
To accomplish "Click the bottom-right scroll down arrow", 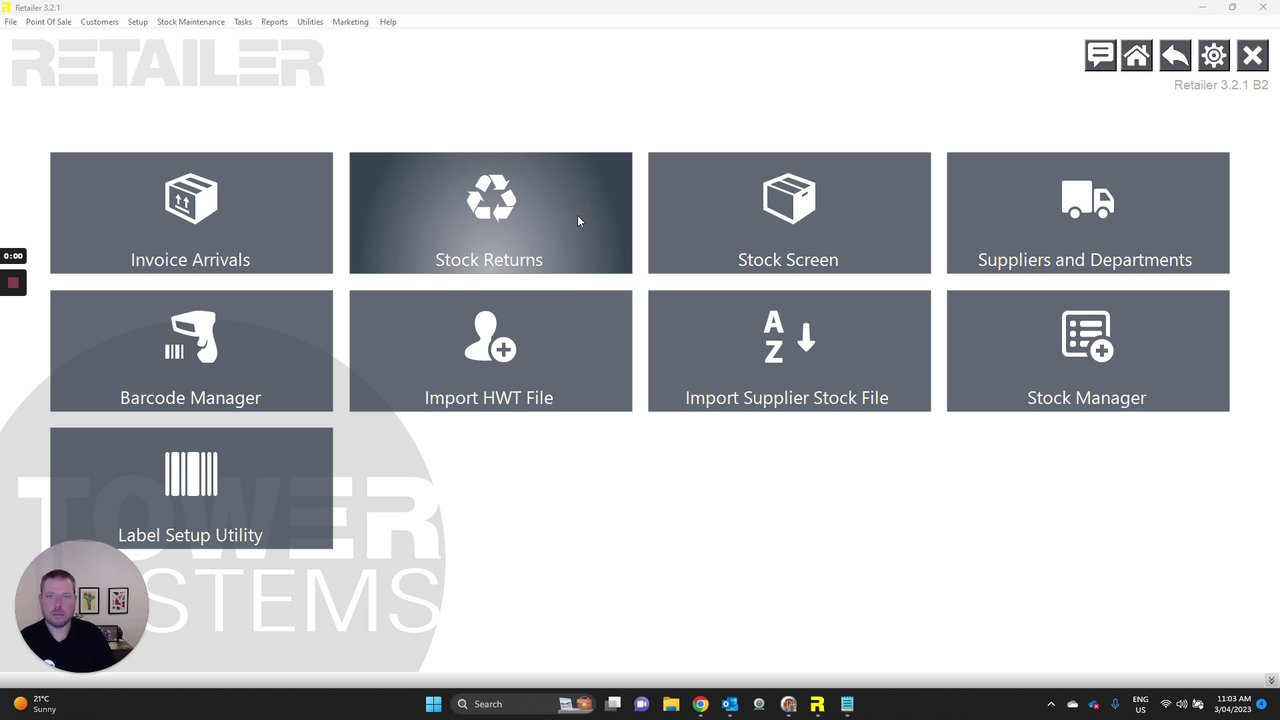I will [1271, 680].
